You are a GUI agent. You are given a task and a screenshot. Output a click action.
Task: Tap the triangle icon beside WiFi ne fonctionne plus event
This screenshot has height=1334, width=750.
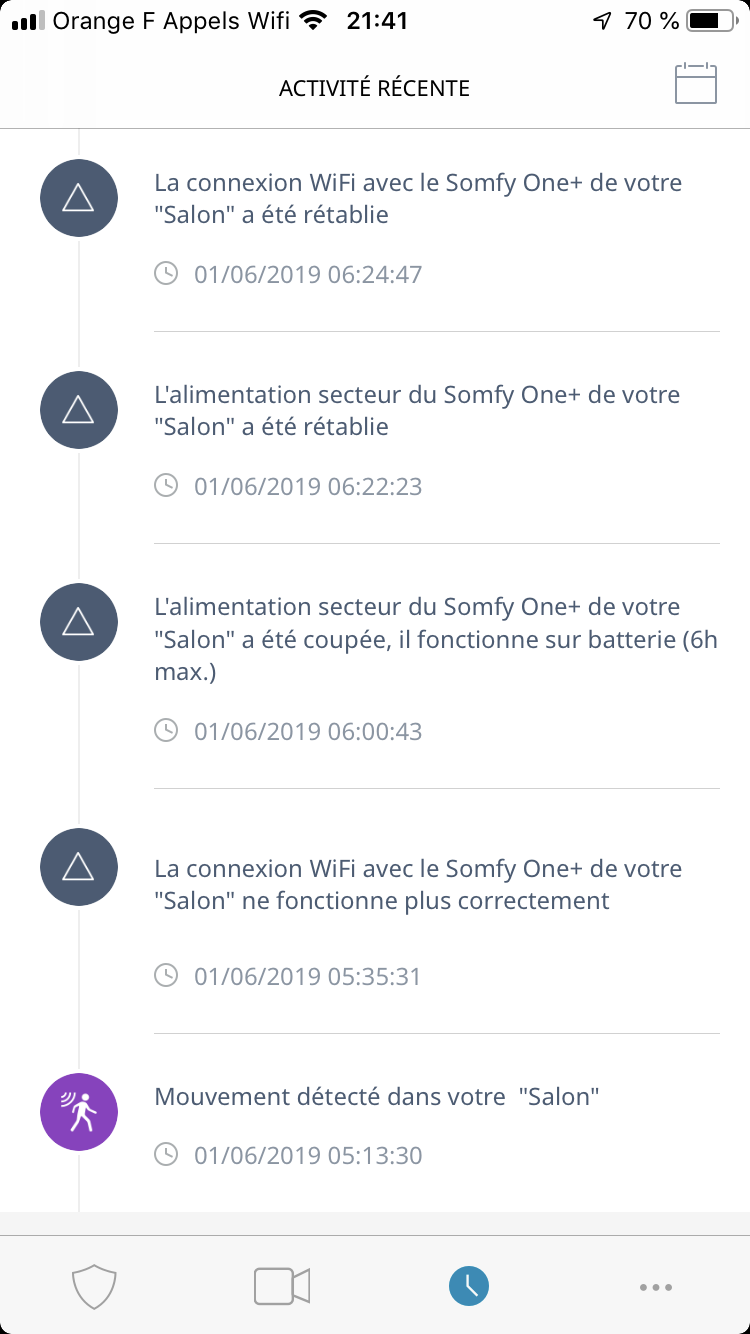[79, 867]
